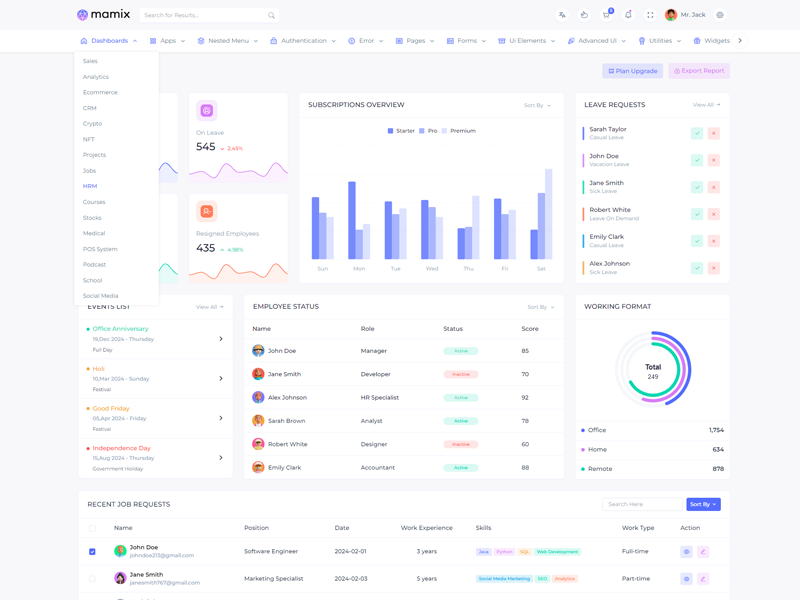Approve Sarah Taylor's leave request
Image resolution: width=800 pixels, height=600 pixels.
(697, 133)
